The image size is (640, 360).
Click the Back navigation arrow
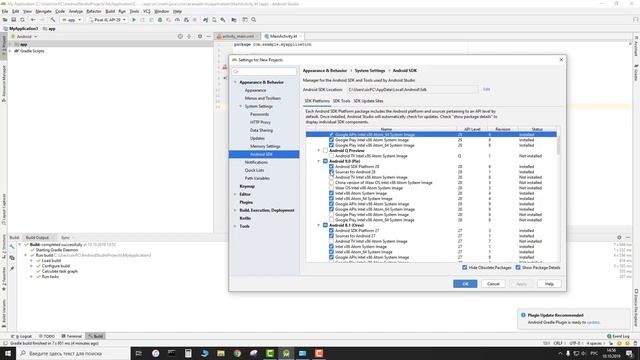[x=33, y=20]
